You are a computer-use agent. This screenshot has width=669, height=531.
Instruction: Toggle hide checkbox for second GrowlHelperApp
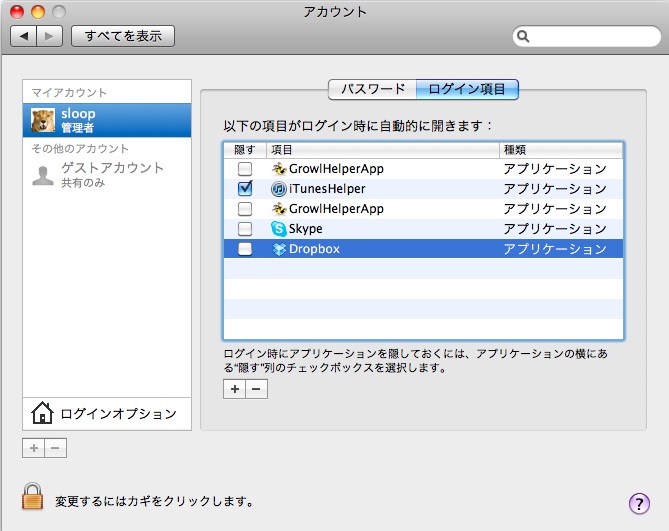[245, 209]
